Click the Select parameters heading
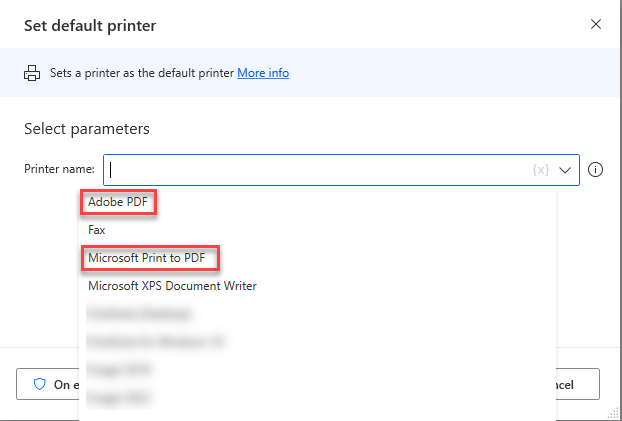This screenshot has height=421, width=622. (x=87, y=129)
